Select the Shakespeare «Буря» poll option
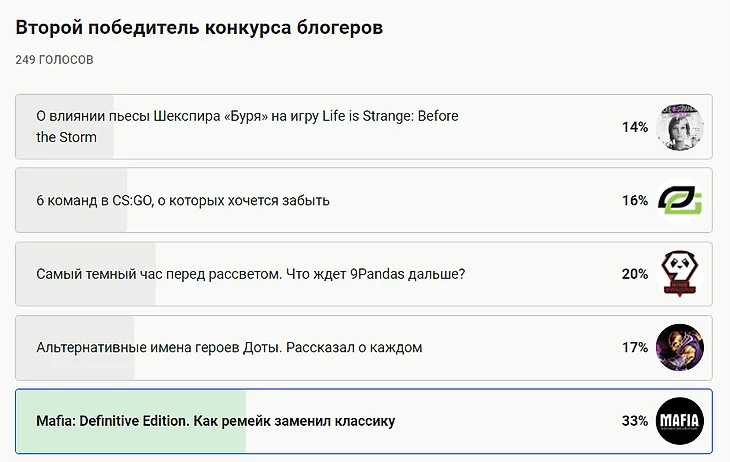 tap(247, 126)
